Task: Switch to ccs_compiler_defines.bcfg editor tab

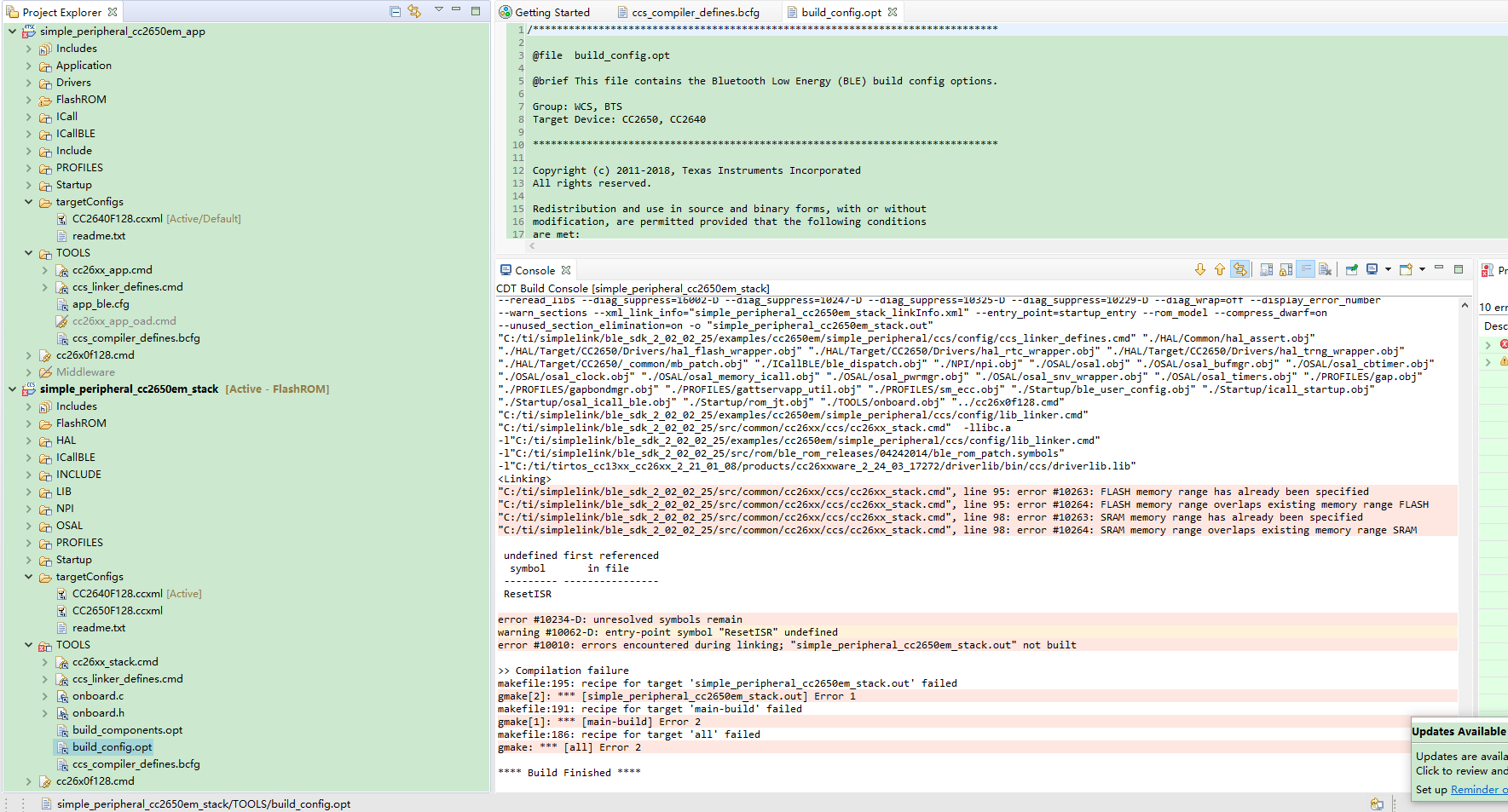Action: coord(688,12)
